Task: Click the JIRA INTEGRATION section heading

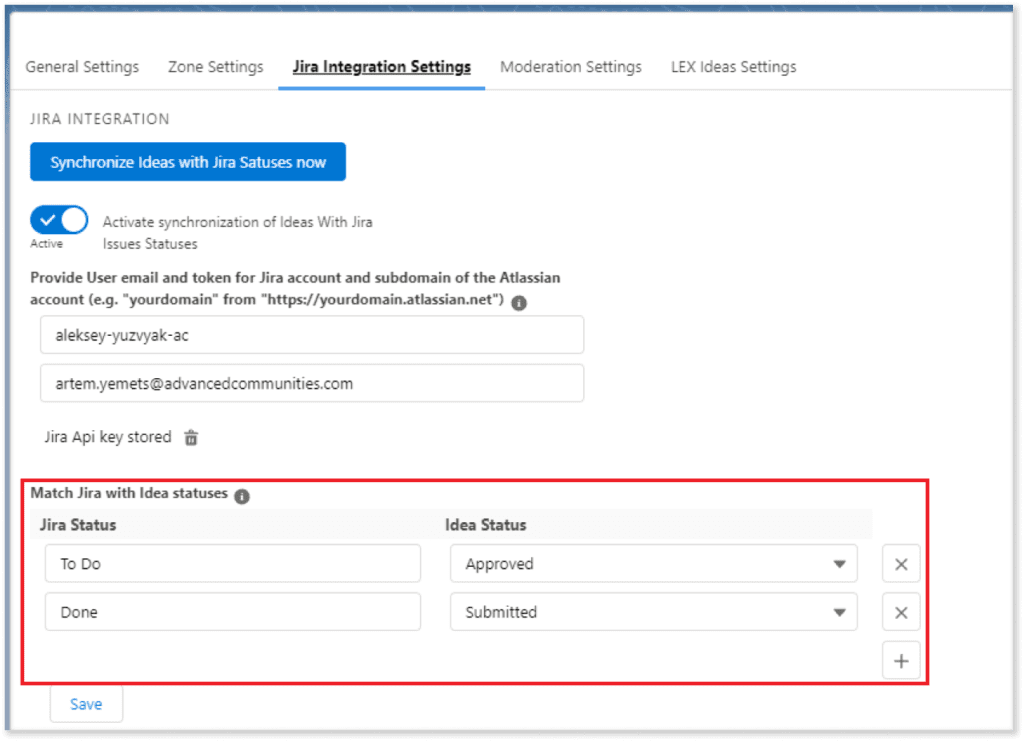Action: (x=99, y=119)
